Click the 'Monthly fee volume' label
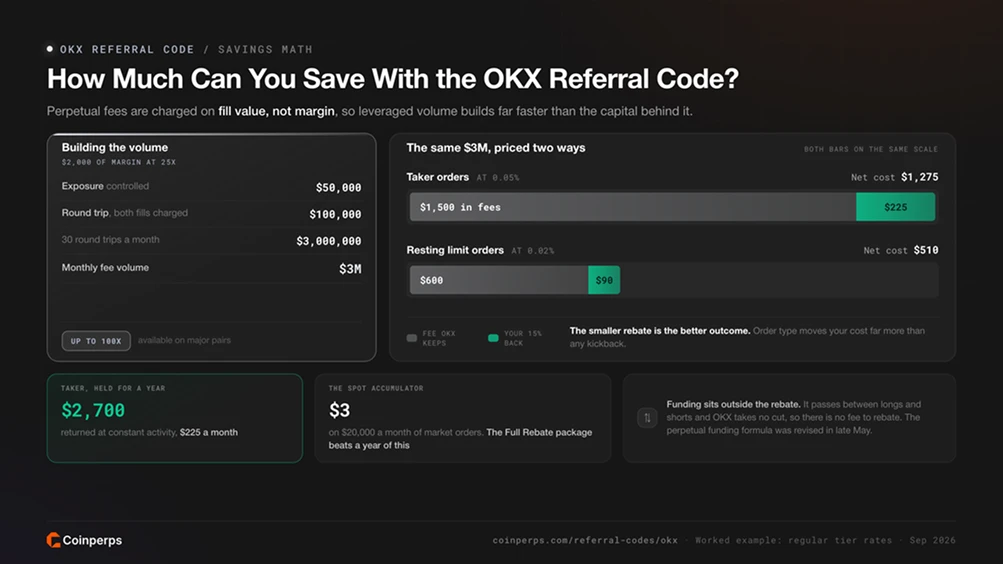The image size is (1003, 564). [x=105, y=267]
